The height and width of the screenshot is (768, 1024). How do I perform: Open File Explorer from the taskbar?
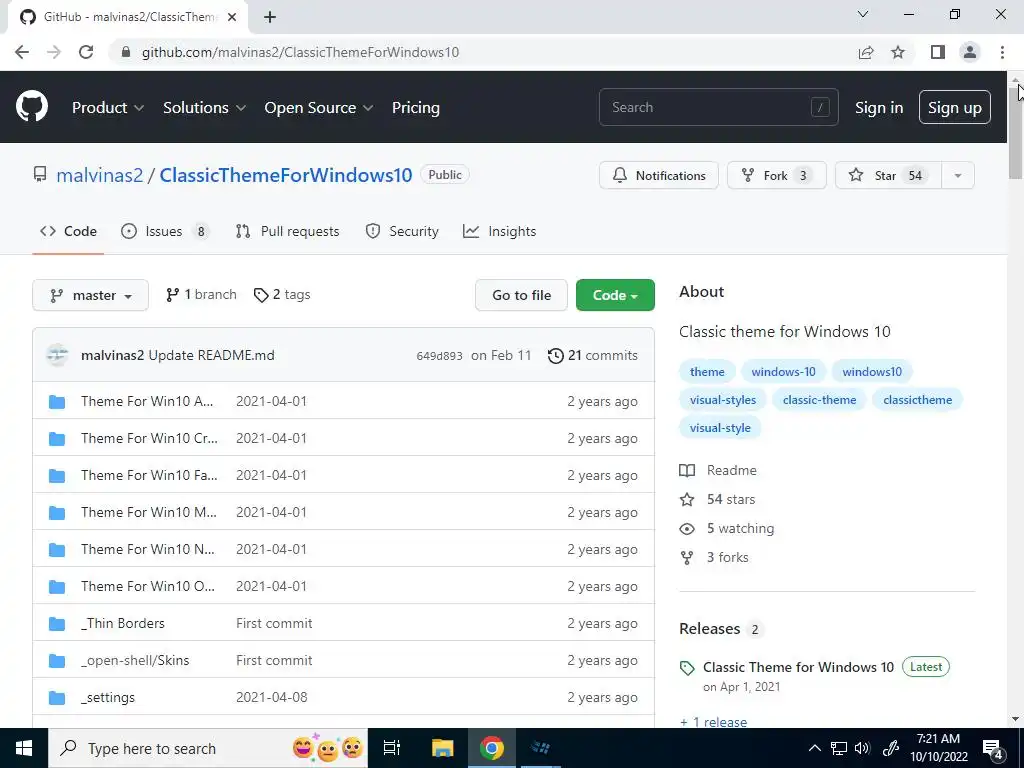(x=442, y=748)
